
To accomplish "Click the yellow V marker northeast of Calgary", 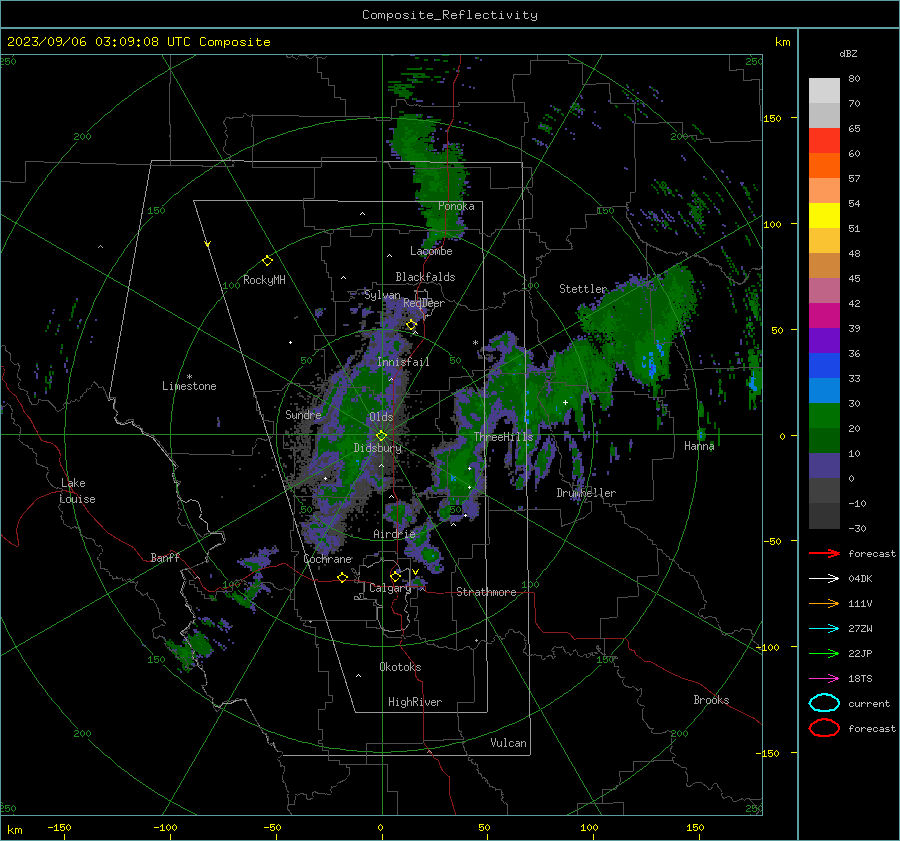I will 415,572.
